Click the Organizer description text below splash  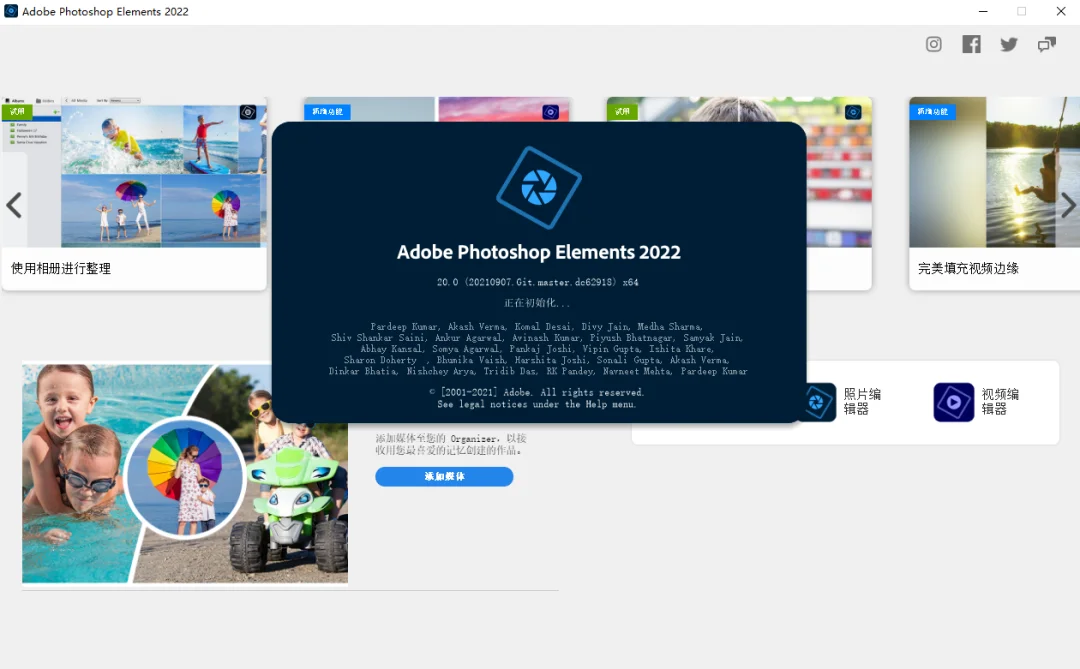[451, 444]
